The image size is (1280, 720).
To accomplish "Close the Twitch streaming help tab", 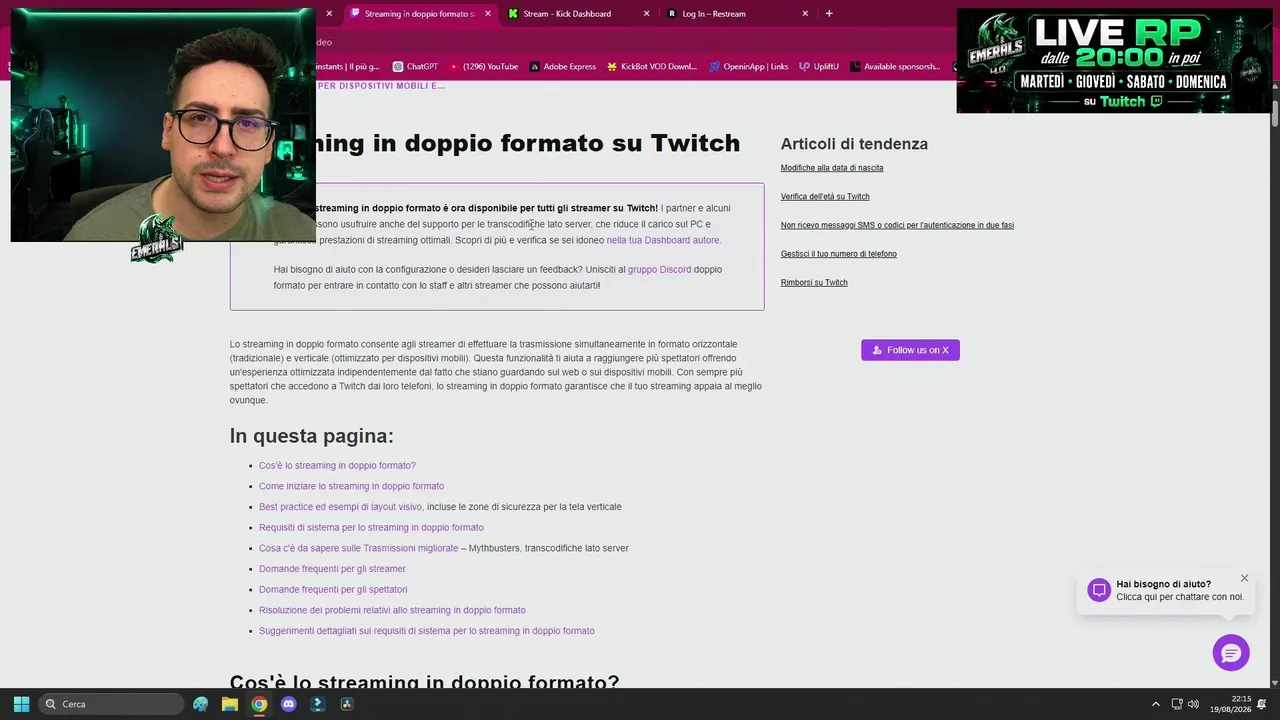I will [x=488, y=14].
